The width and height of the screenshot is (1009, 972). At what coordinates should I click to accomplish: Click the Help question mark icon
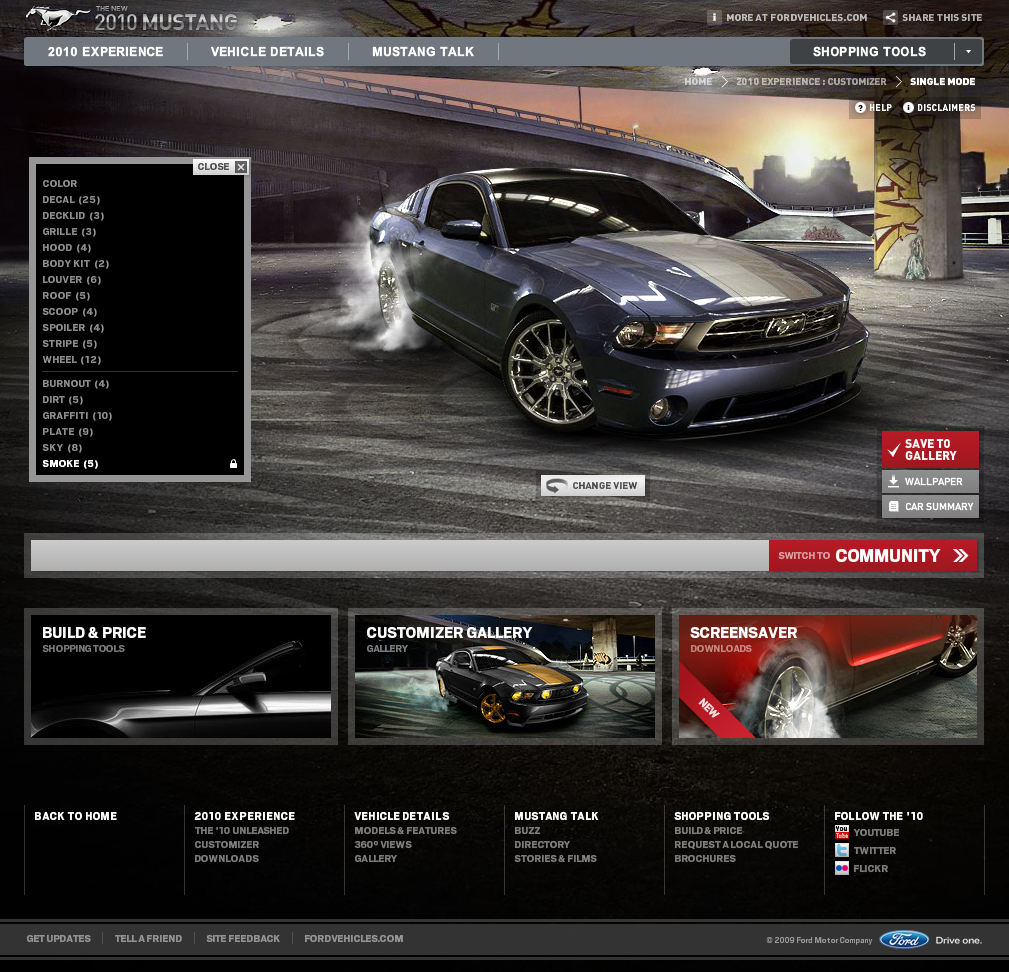point(860,107)
